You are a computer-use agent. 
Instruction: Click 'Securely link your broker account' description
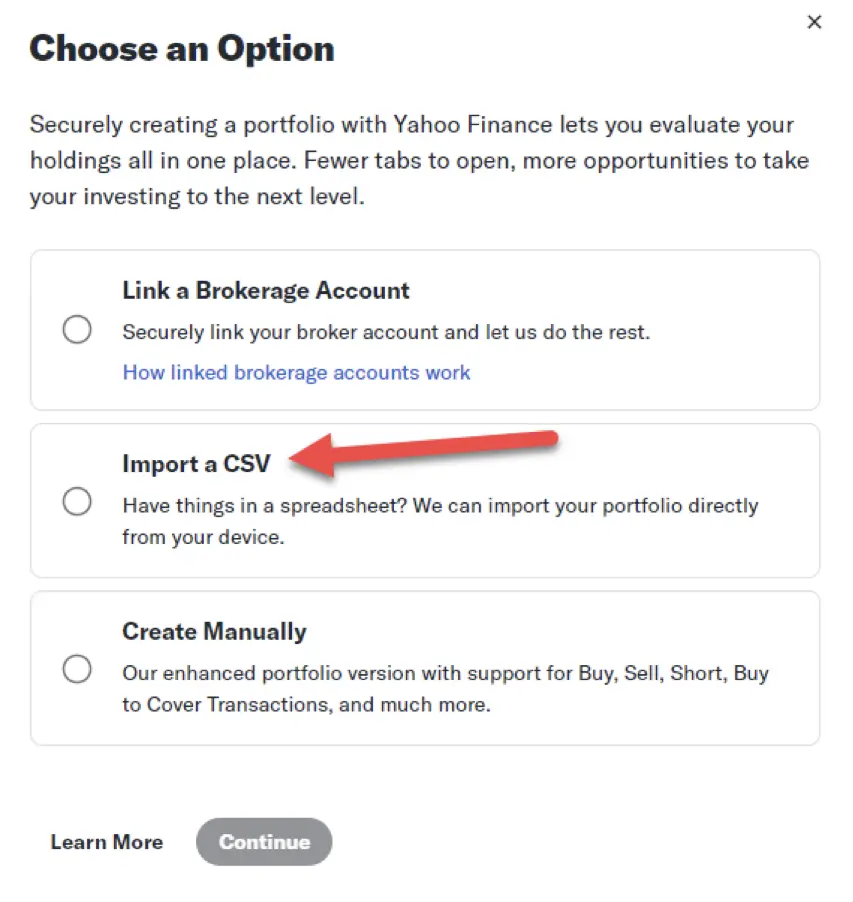coord(386,332)
